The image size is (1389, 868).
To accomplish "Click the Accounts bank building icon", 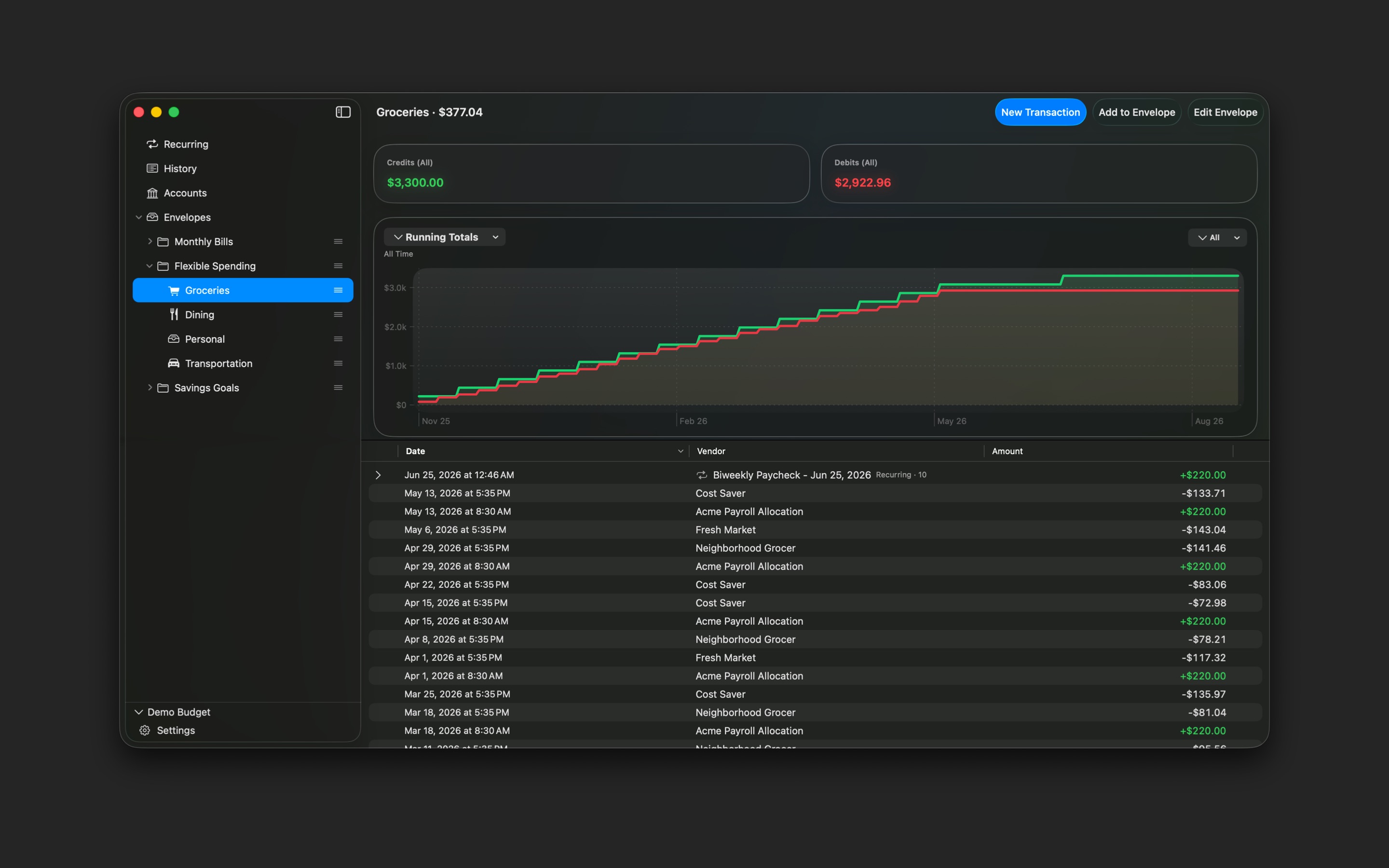I will (x=152, y=193).
